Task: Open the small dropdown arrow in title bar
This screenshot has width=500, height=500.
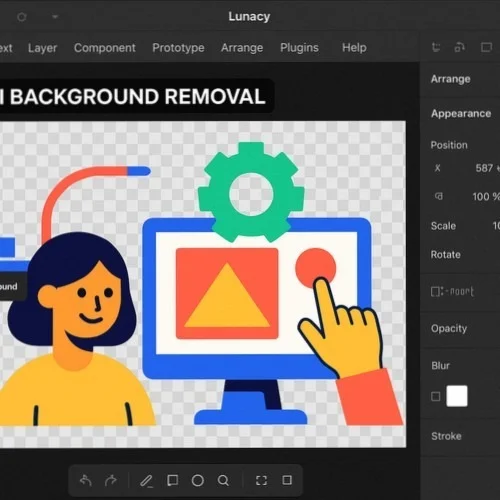Action: pyautogui.click(x=55, y=16)
